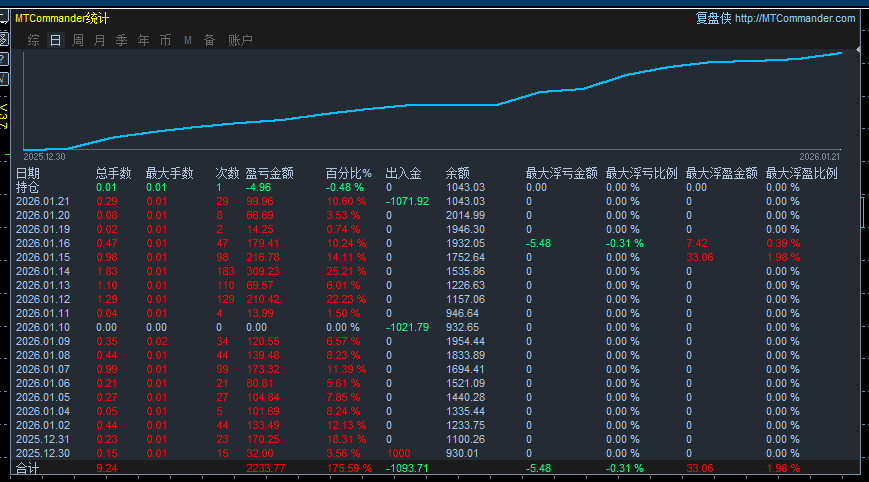This screenshot has width=869, height=482.
Task: Select the 2026.01.20 row date
Action: [43, 215]
